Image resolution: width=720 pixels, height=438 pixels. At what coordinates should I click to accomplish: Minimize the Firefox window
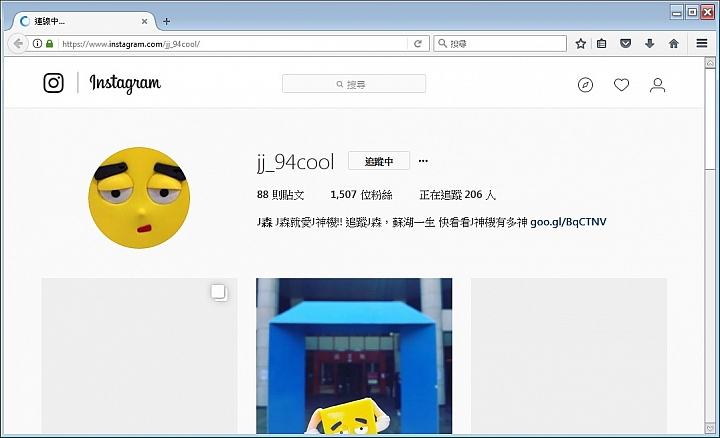click(x=676, y=12)
